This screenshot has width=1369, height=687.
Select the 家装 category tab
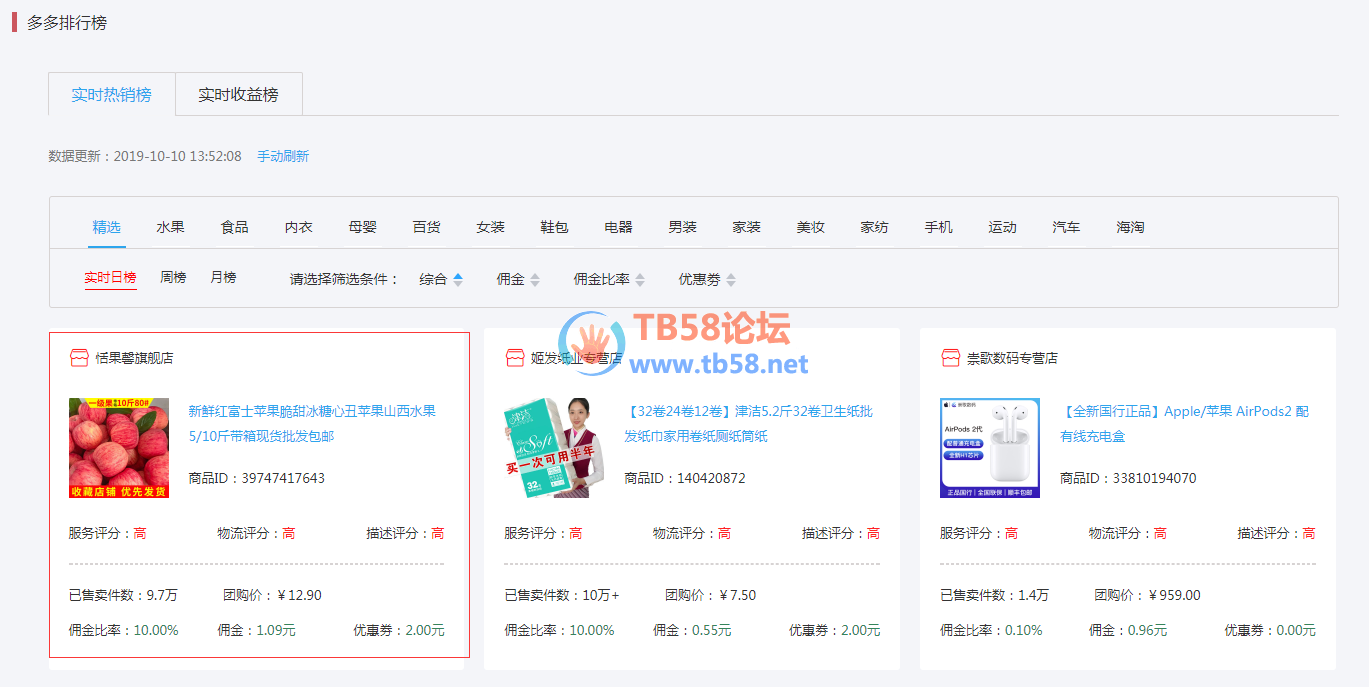click(x=747, y=227)
